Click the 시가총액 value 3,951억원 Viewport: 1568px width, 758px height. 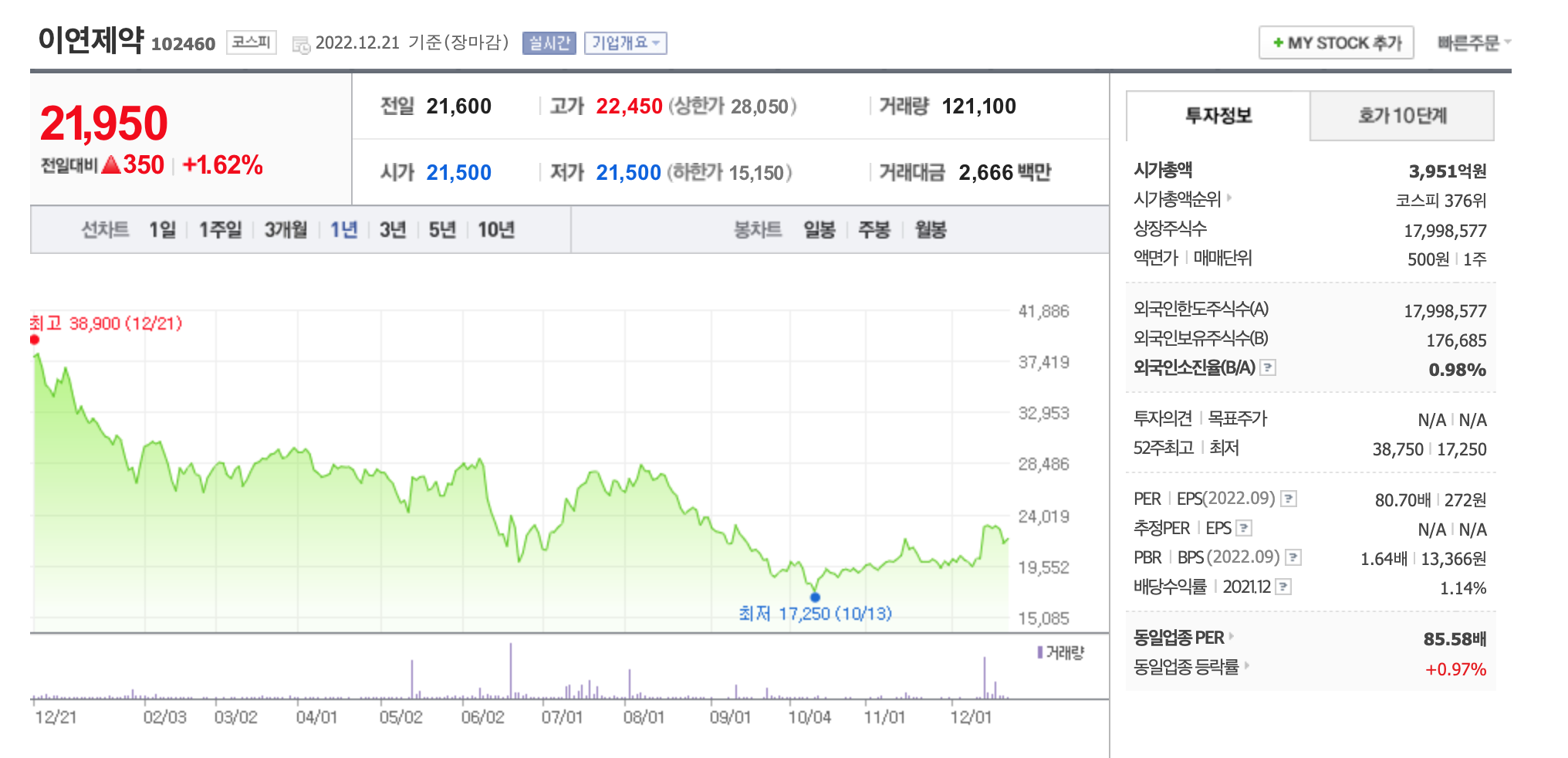[1448, 171]
